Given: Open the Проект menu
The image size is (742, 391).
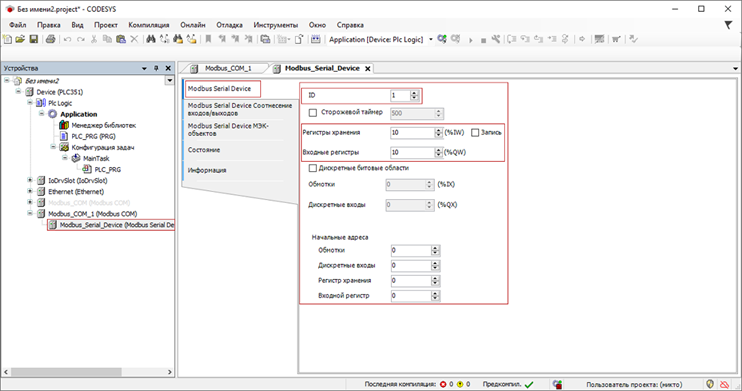Looking at the screenshot, I should click(x=106, y=25).
